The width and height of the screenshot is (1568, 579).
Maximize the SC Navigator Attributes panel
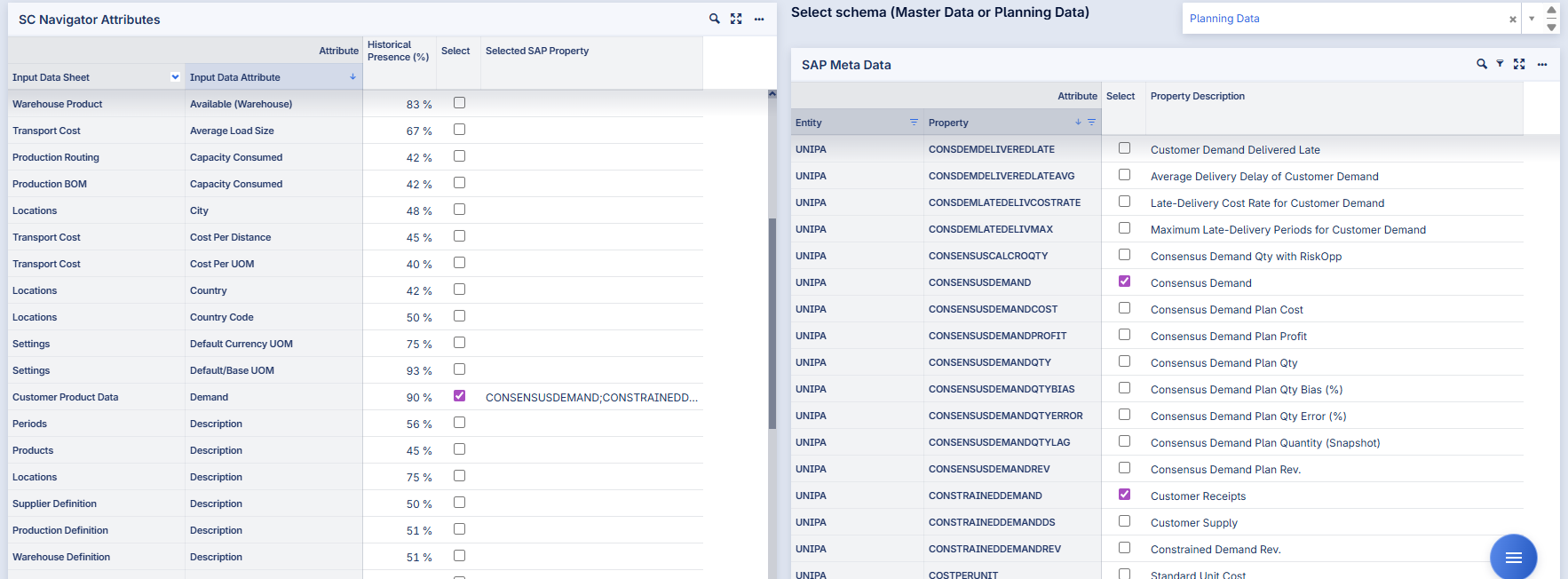tap(736, 19)
